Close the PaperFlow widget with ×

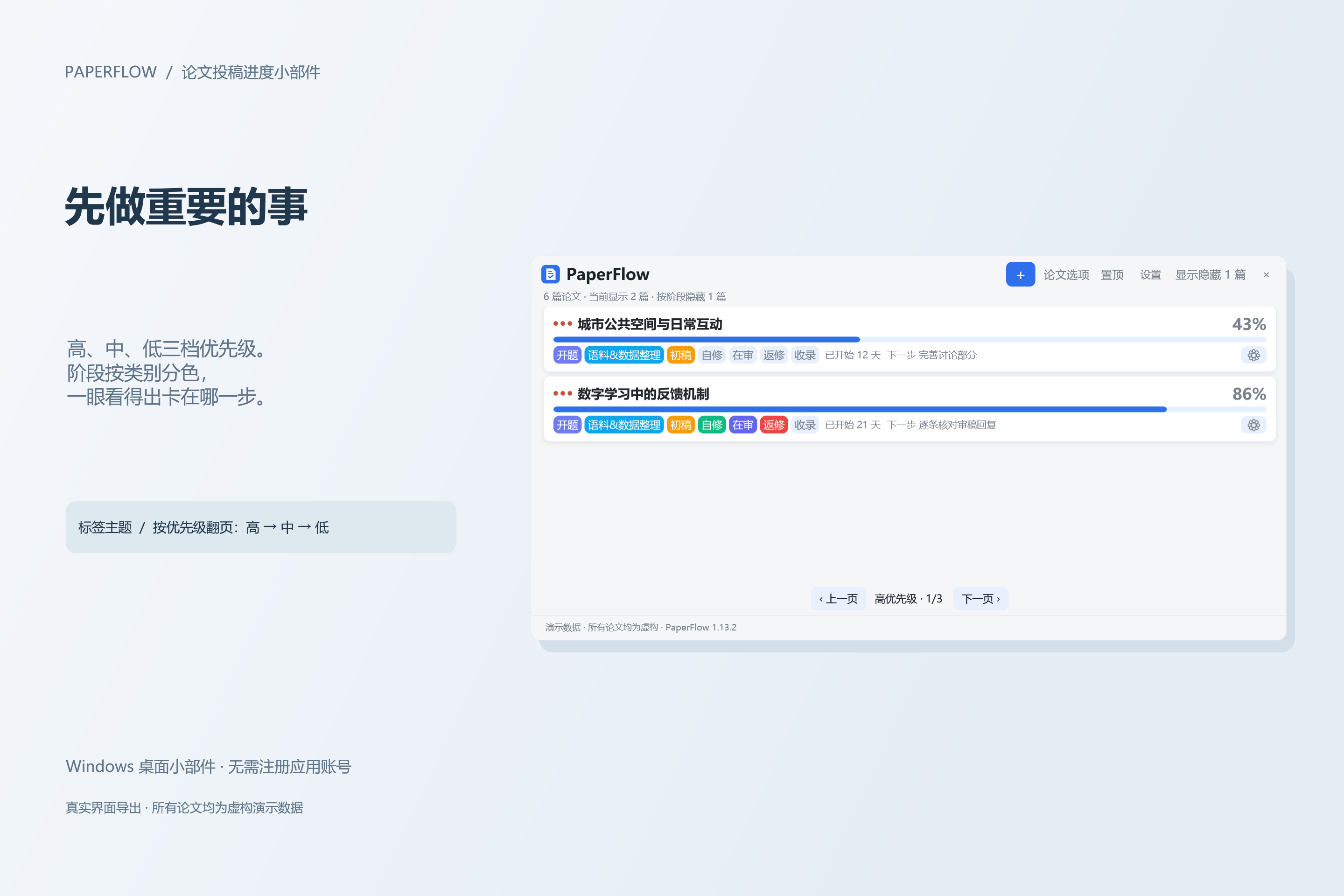1266,275
